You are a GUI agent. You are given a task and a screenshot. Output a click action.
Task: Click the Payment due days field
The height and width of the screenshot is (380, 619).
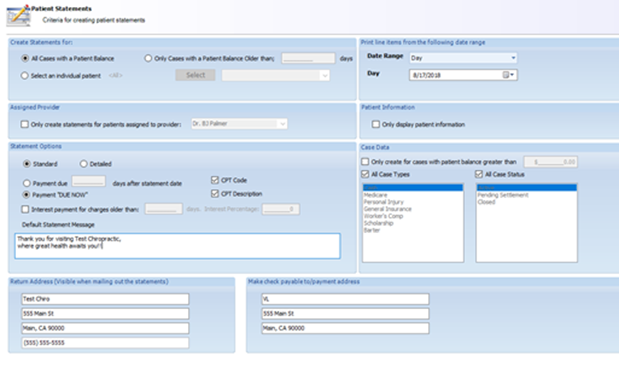tap(88, 182)
